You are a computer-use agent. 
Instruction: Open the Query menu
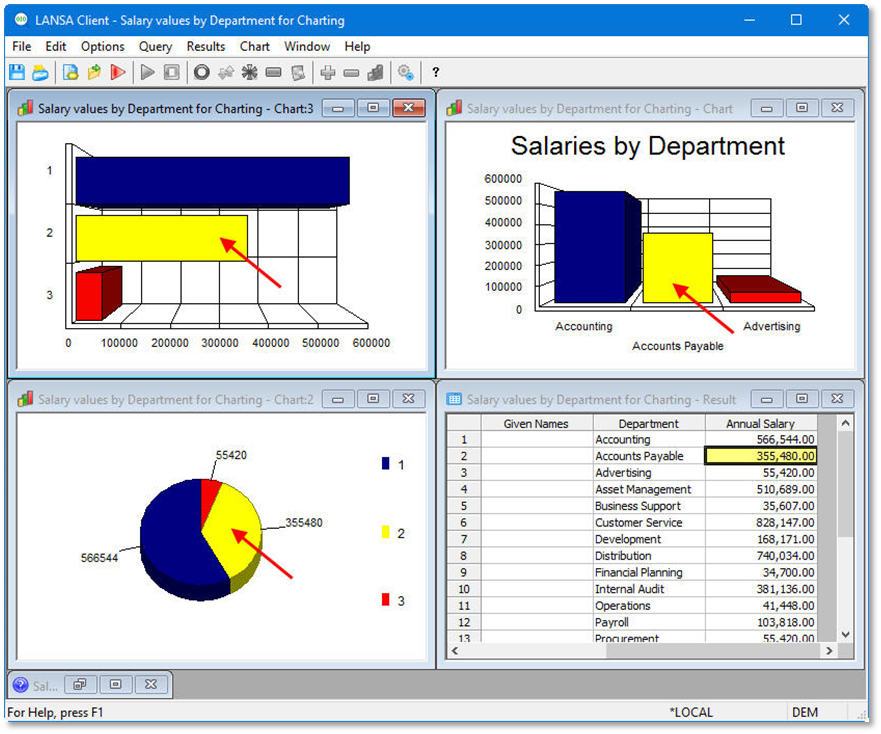pos(155,46)
